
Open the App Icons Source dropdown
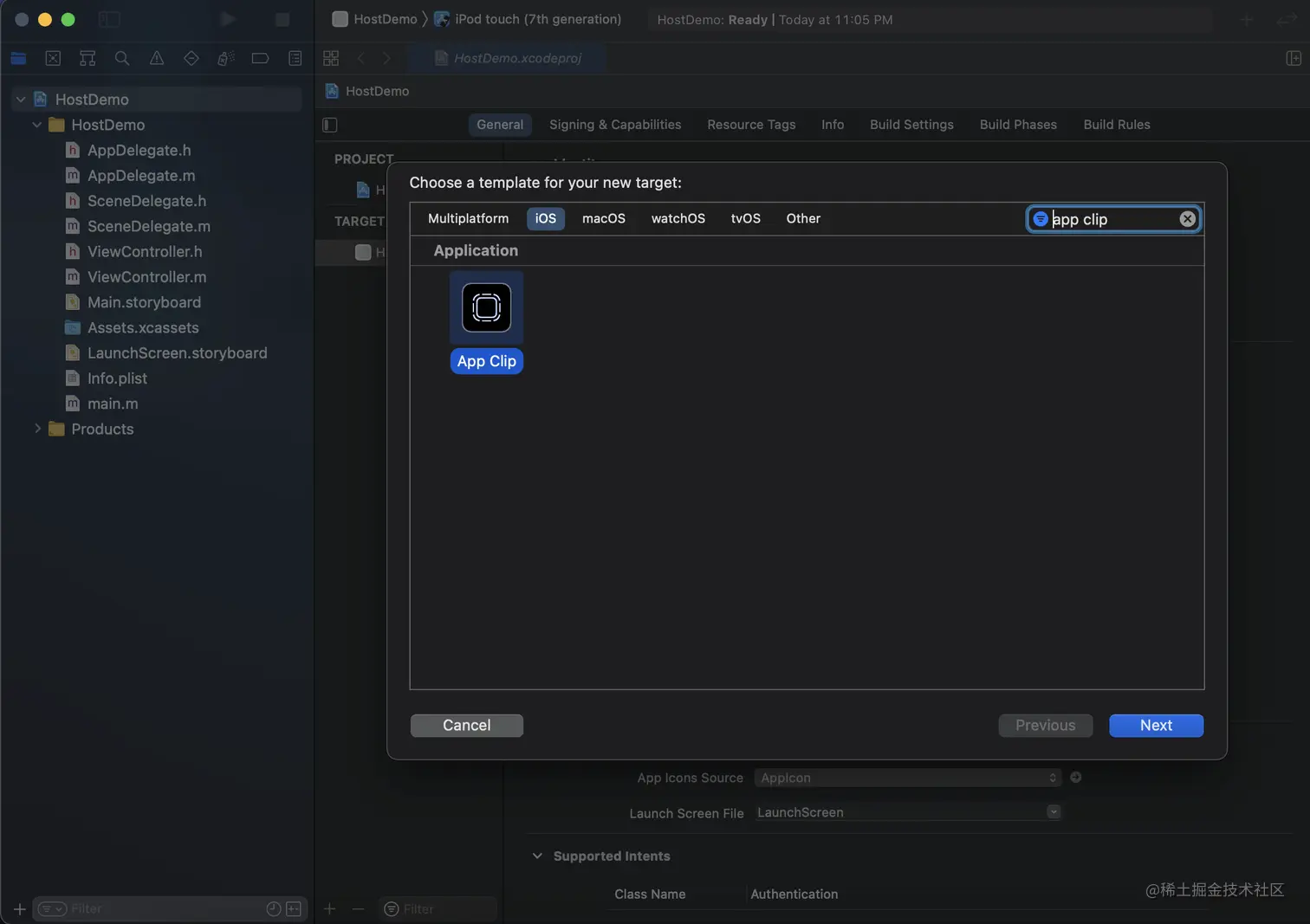click(907, 778)
